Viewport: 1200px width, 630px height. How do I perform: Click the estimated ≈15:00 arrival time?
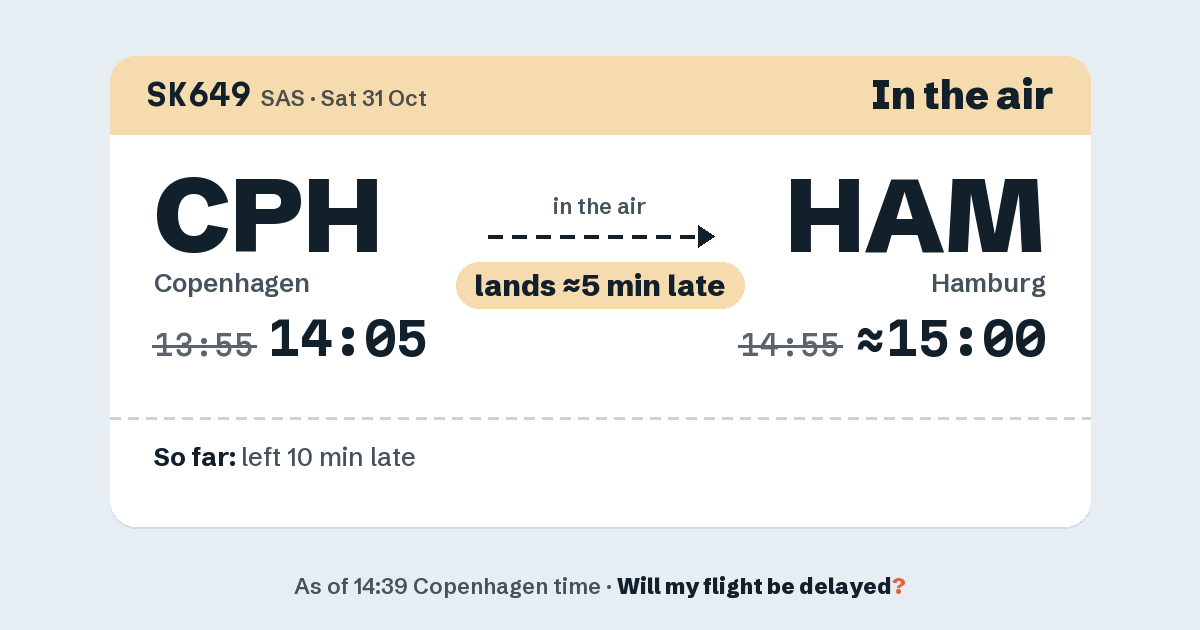pyautogui.click(x=952, y=339)
